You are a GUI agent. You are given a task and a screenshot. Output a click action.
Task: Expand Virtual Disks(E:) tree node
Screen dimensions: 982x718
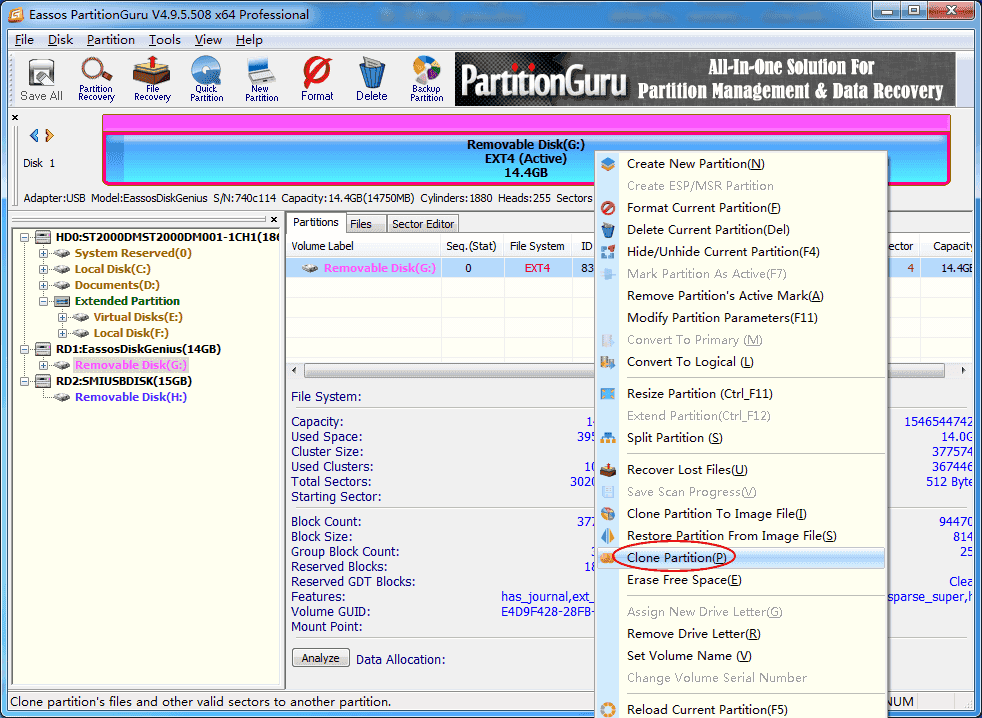pyautogui.click(x=62, y=317)
